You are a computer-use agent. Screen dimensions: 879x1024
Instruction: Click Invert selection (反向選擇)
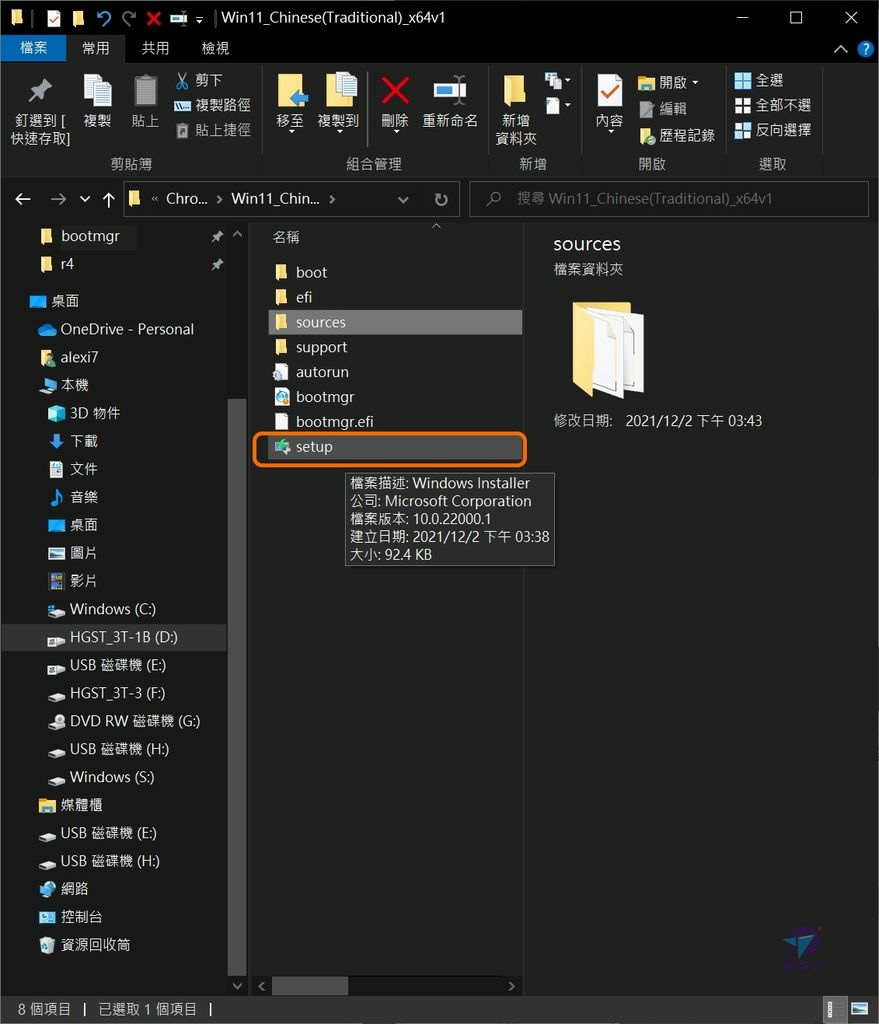773,130
